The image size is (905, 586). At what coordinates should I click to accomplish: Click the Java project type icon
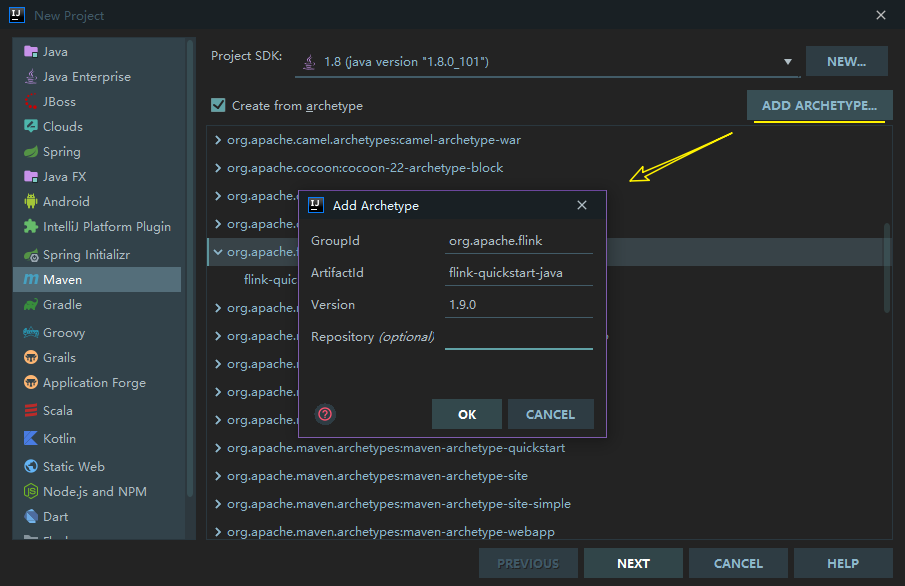point(31,52)
